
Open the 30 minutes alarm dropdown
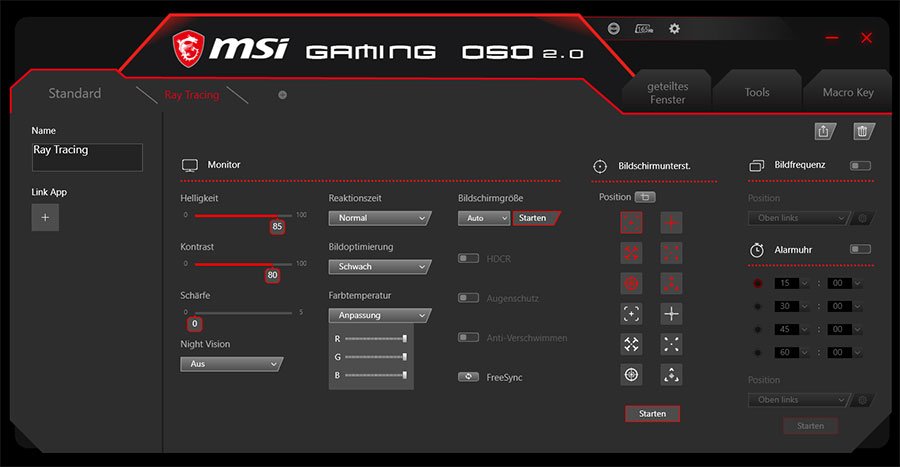791,306
